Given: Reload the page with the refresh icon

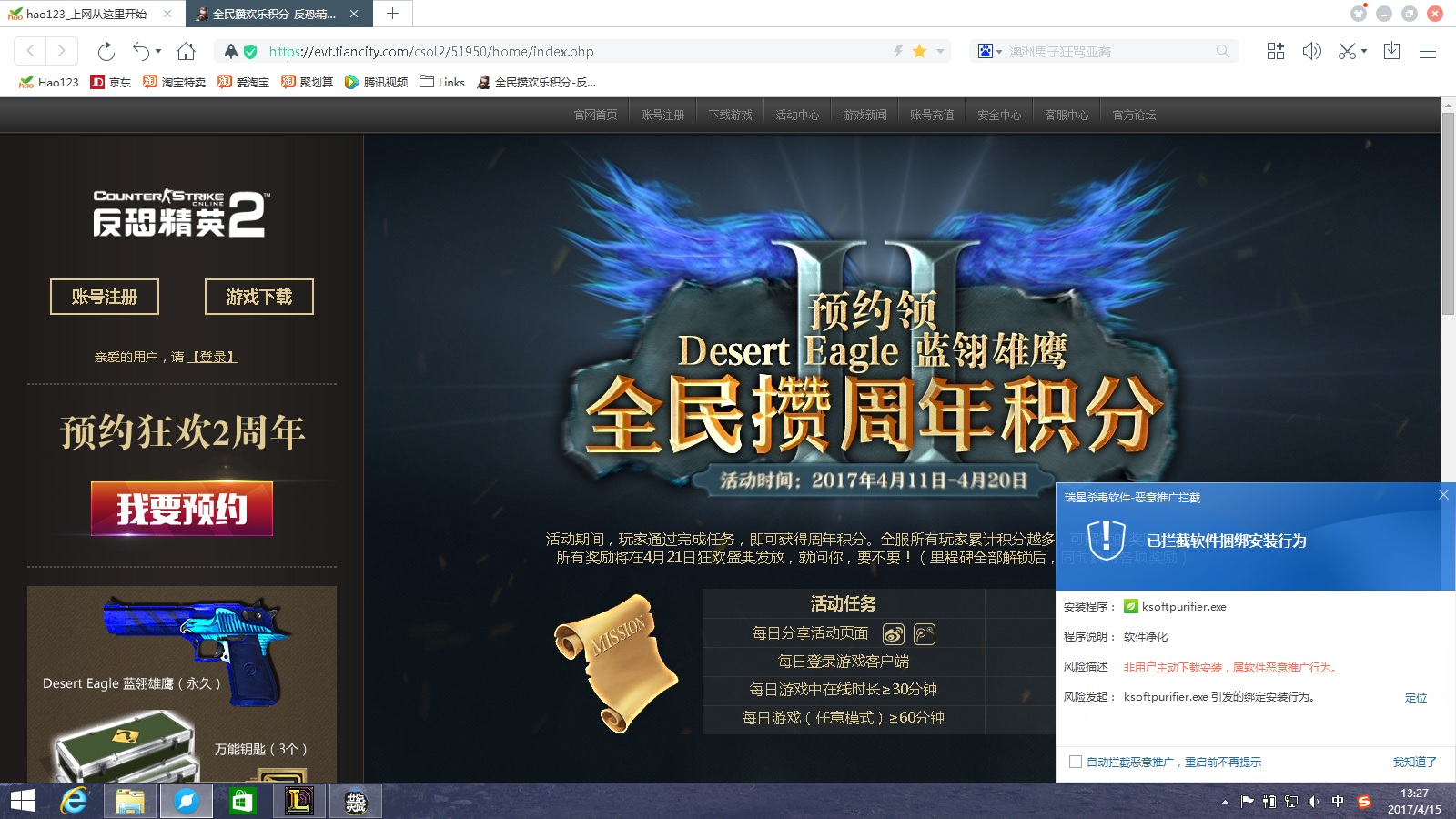Looking at the screenshot, I should [x=106, y=52].
